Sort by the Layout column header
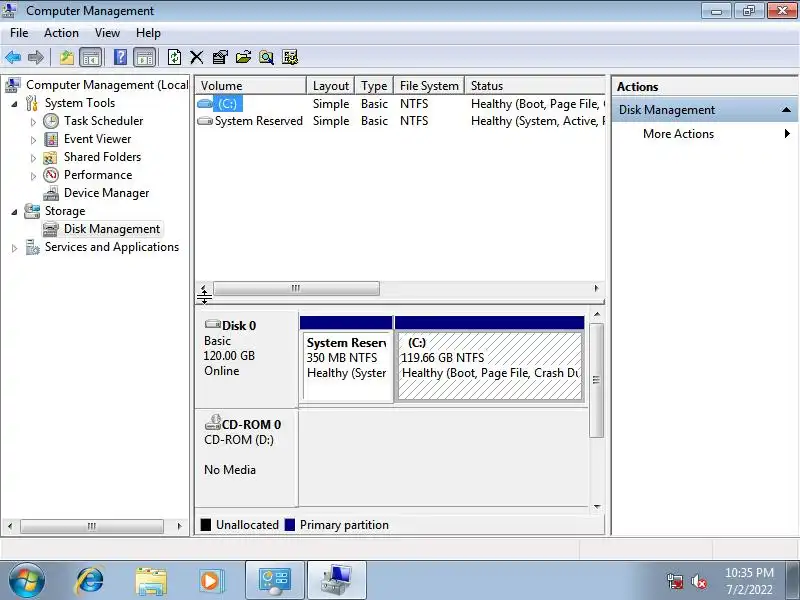800x600 pixels. [x=331, y=86]
